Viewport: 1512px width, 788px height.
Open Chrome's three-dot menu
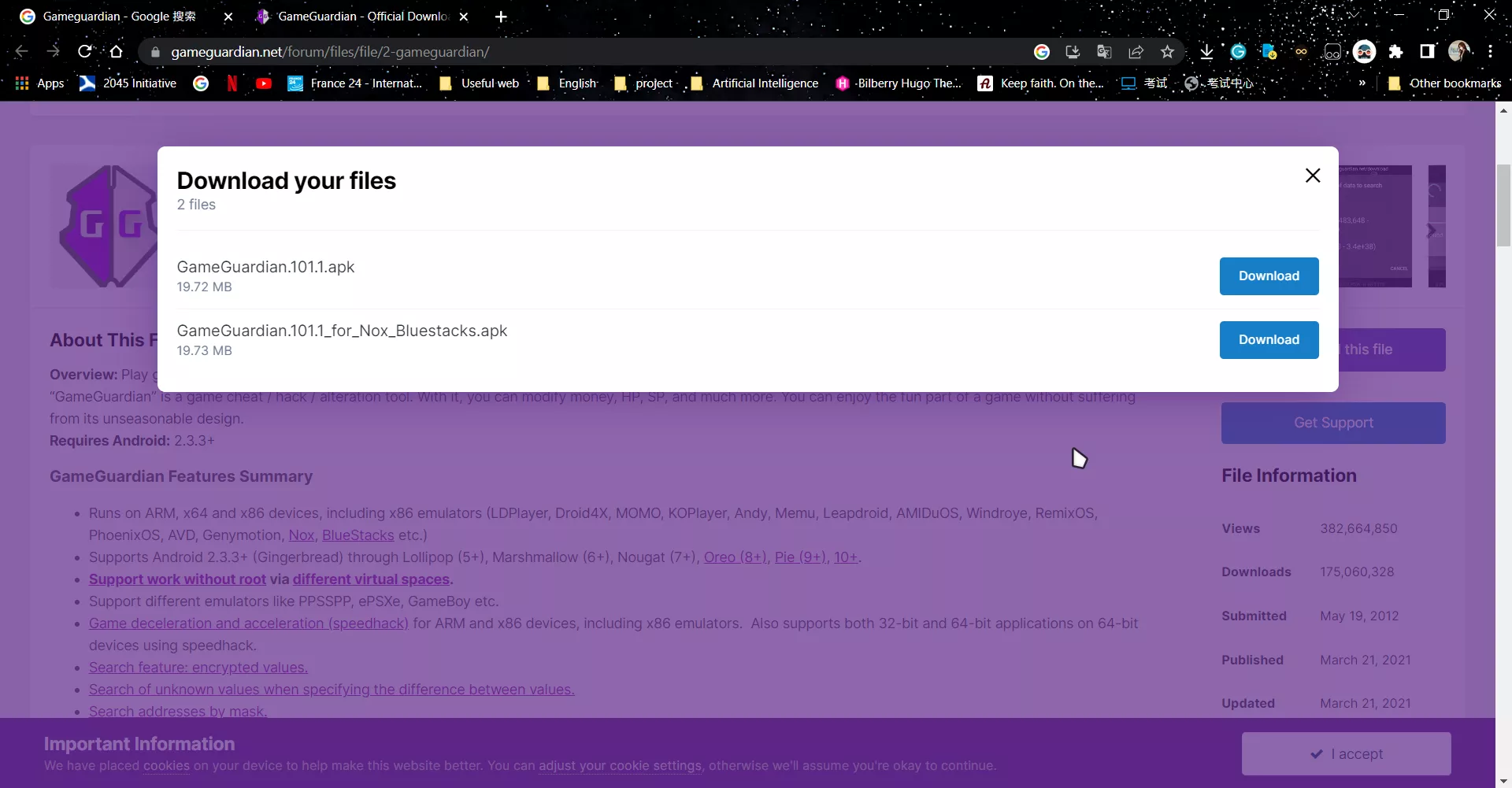tap(1490, 52)
